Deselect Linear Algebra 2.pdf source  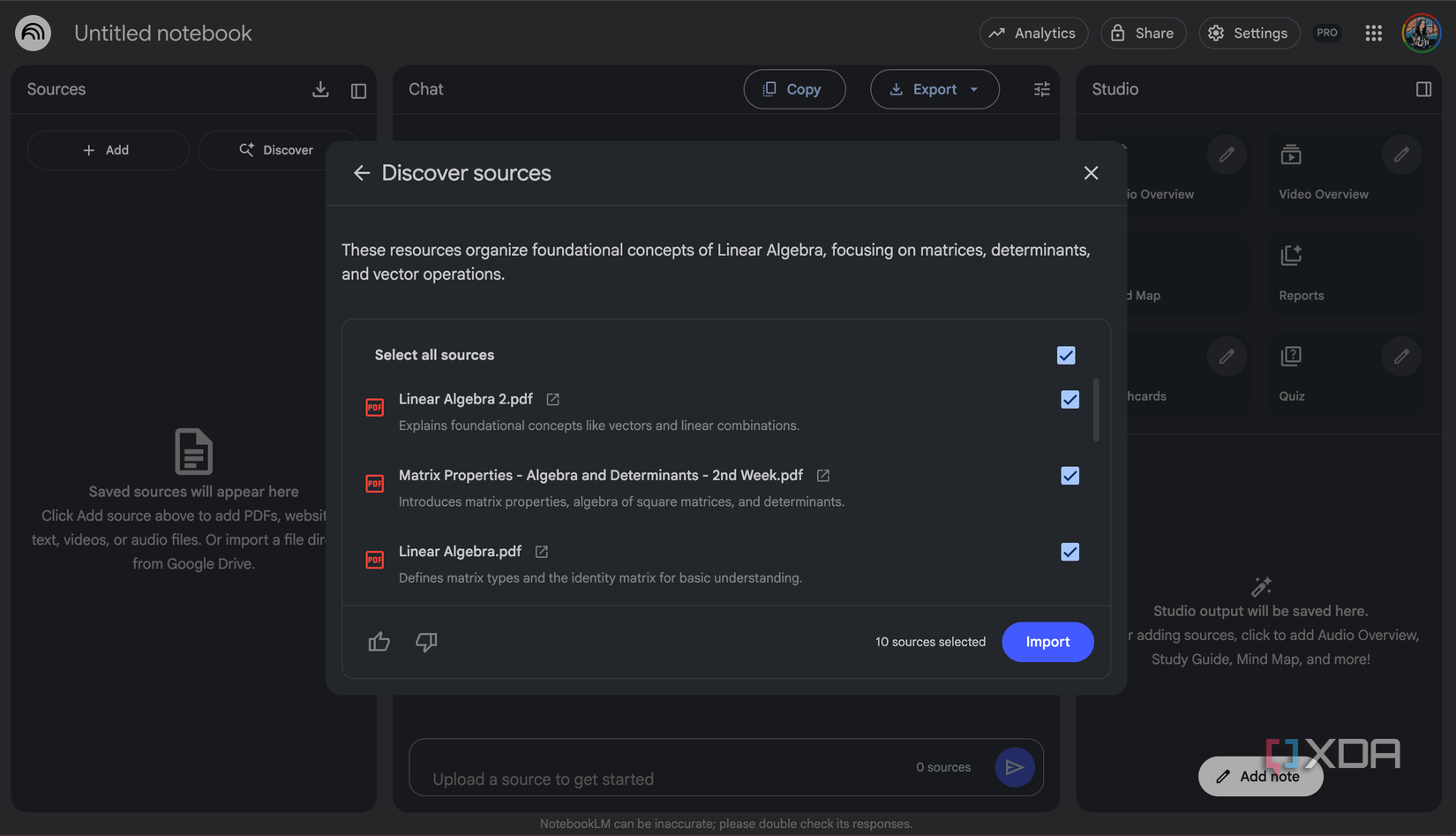[1069, 399]
